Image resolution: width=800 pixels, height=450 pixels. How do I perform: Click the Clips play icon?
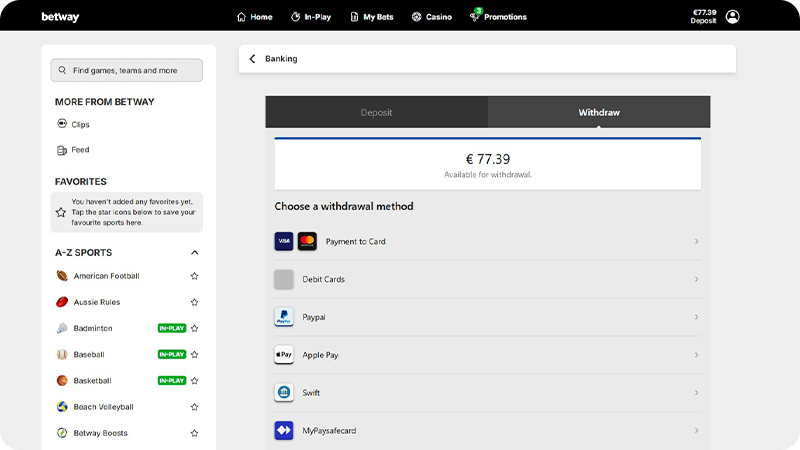tap(62, 123)
